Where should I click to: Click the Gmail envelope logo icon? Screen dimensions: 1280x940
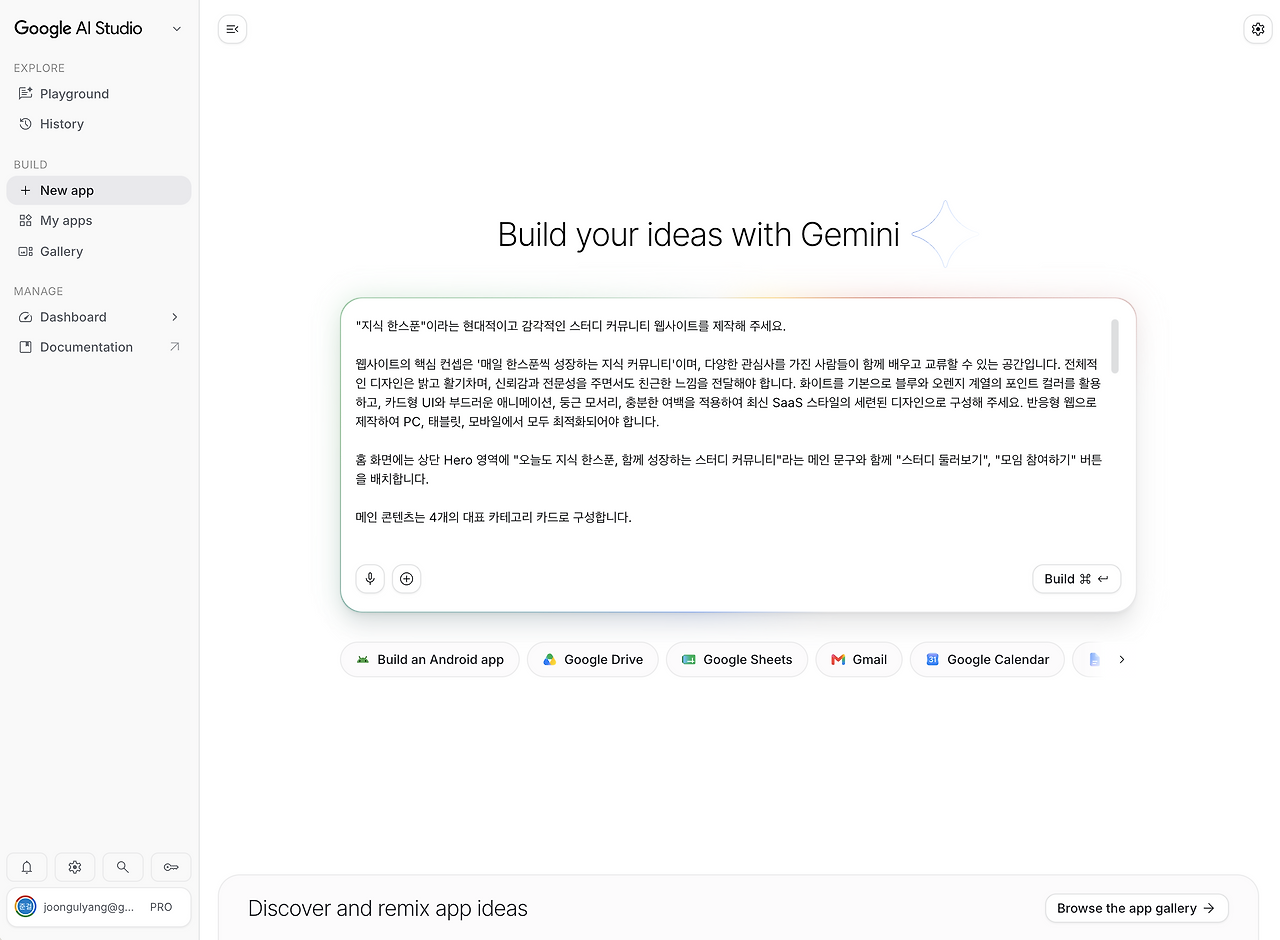[x=838, y=660]
